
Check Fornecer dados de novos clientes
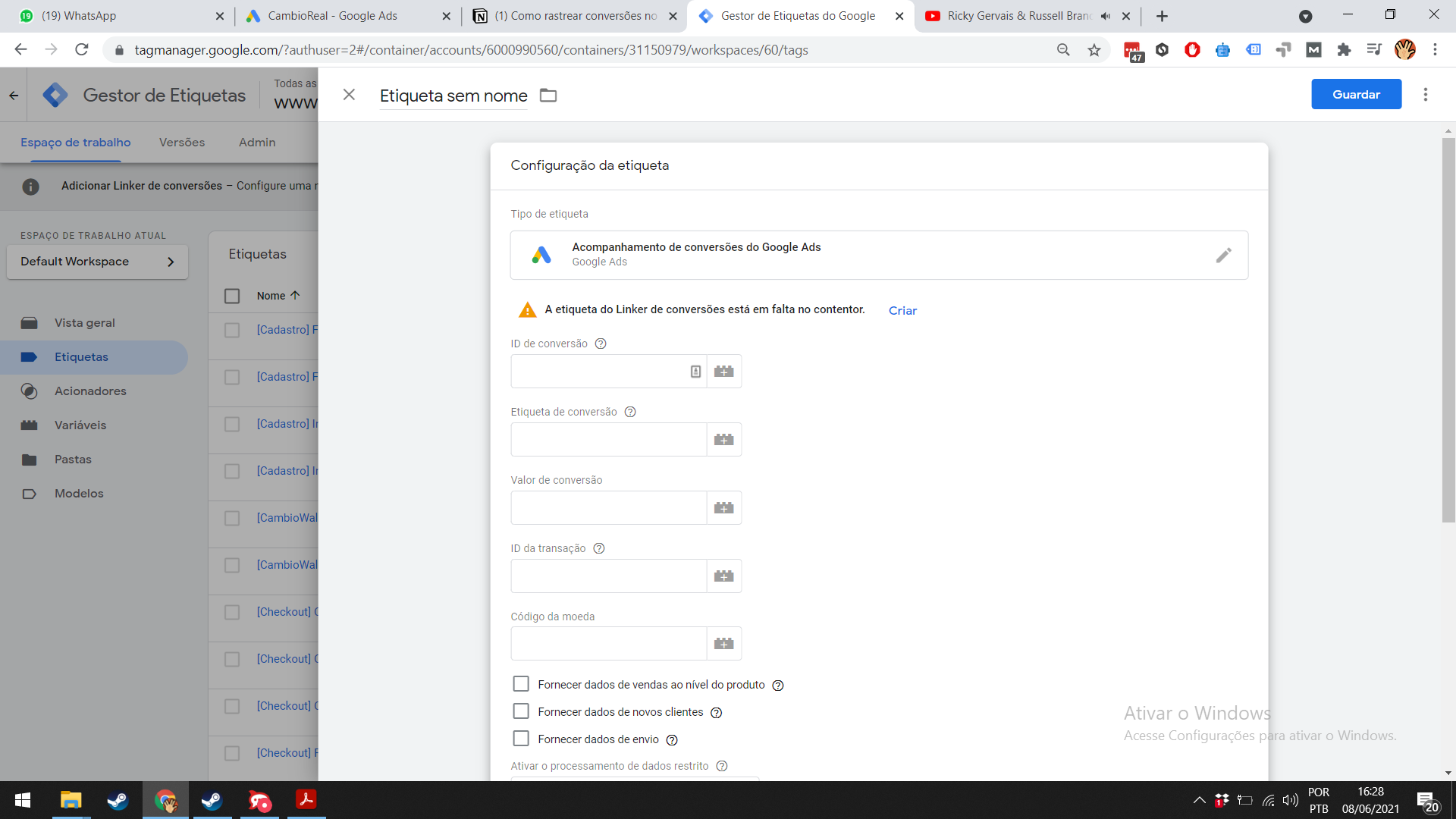(x=521, y=711)
